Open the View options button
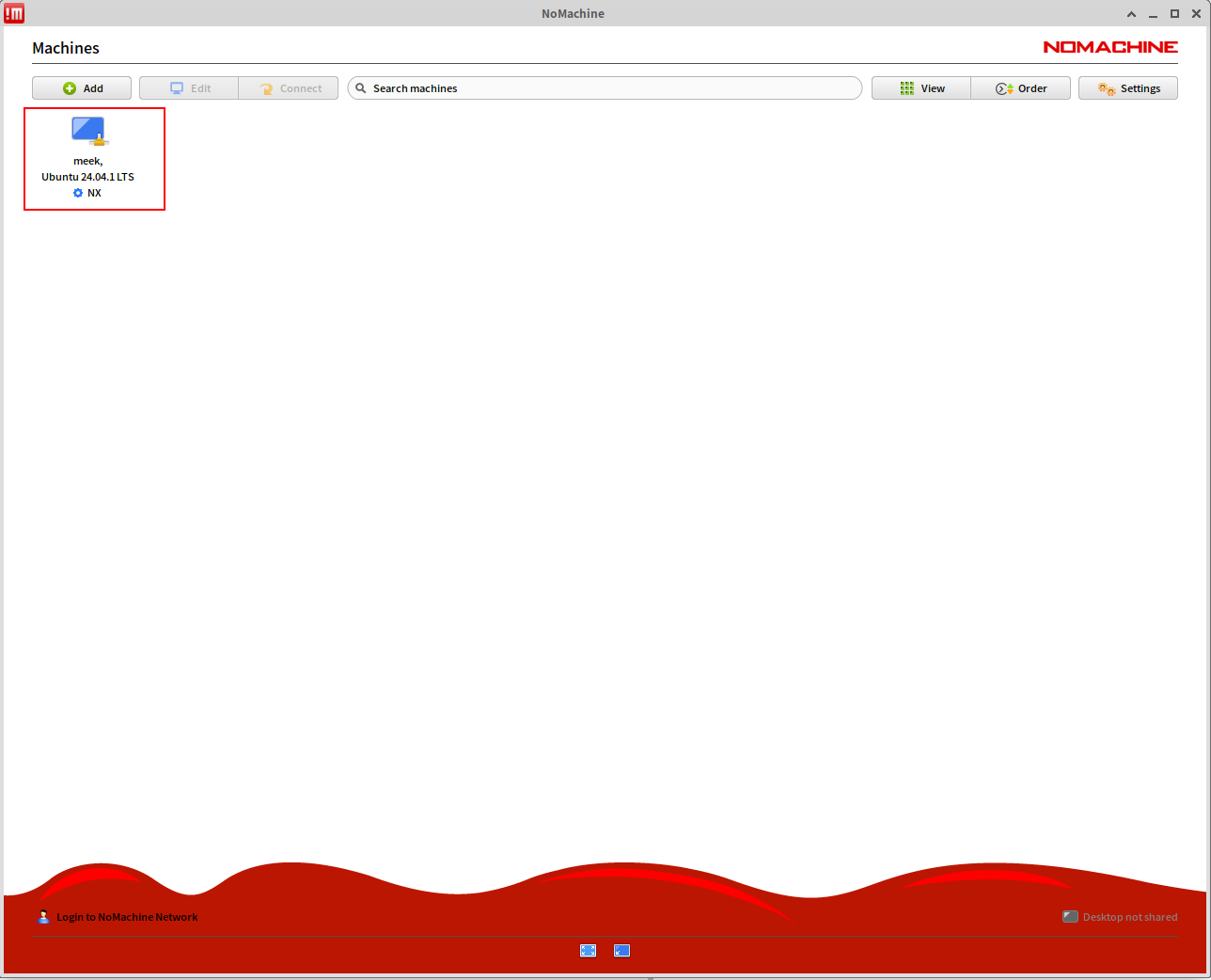Screen dimensions: 1211x980 (921, 88)
